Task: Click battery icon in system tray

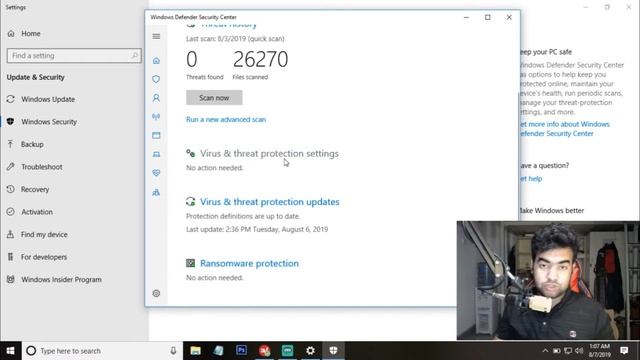Action: 556,351
